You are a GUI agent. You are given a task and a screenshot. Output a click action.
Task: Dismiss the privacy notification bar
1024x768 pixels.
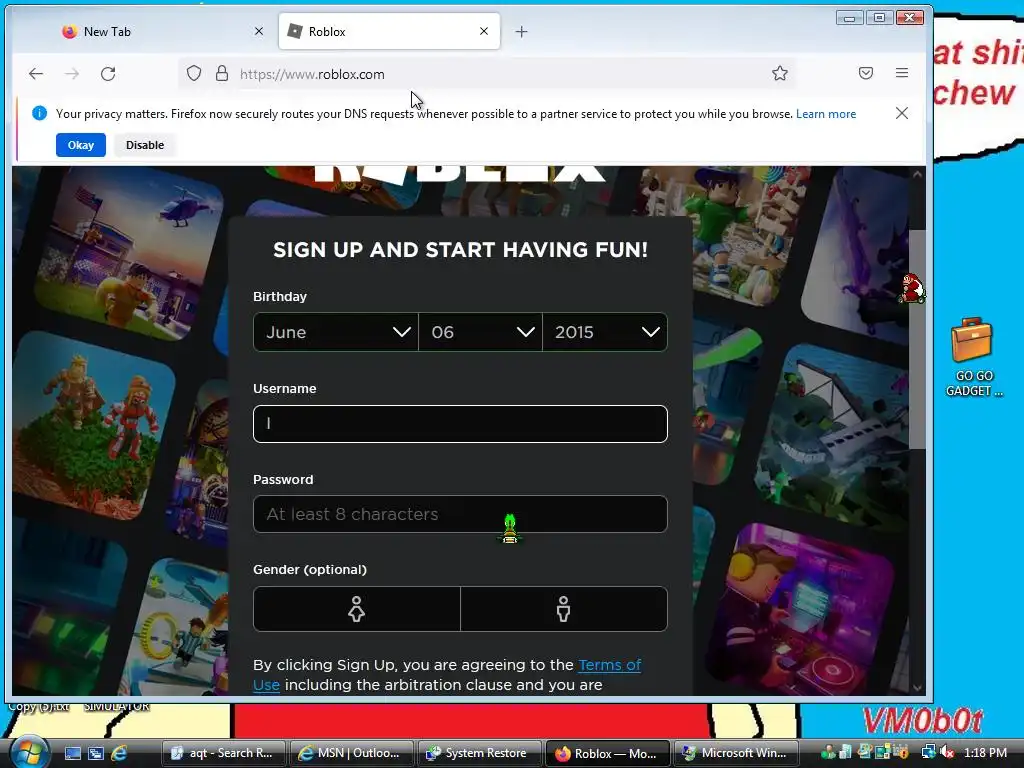(902, 113)
